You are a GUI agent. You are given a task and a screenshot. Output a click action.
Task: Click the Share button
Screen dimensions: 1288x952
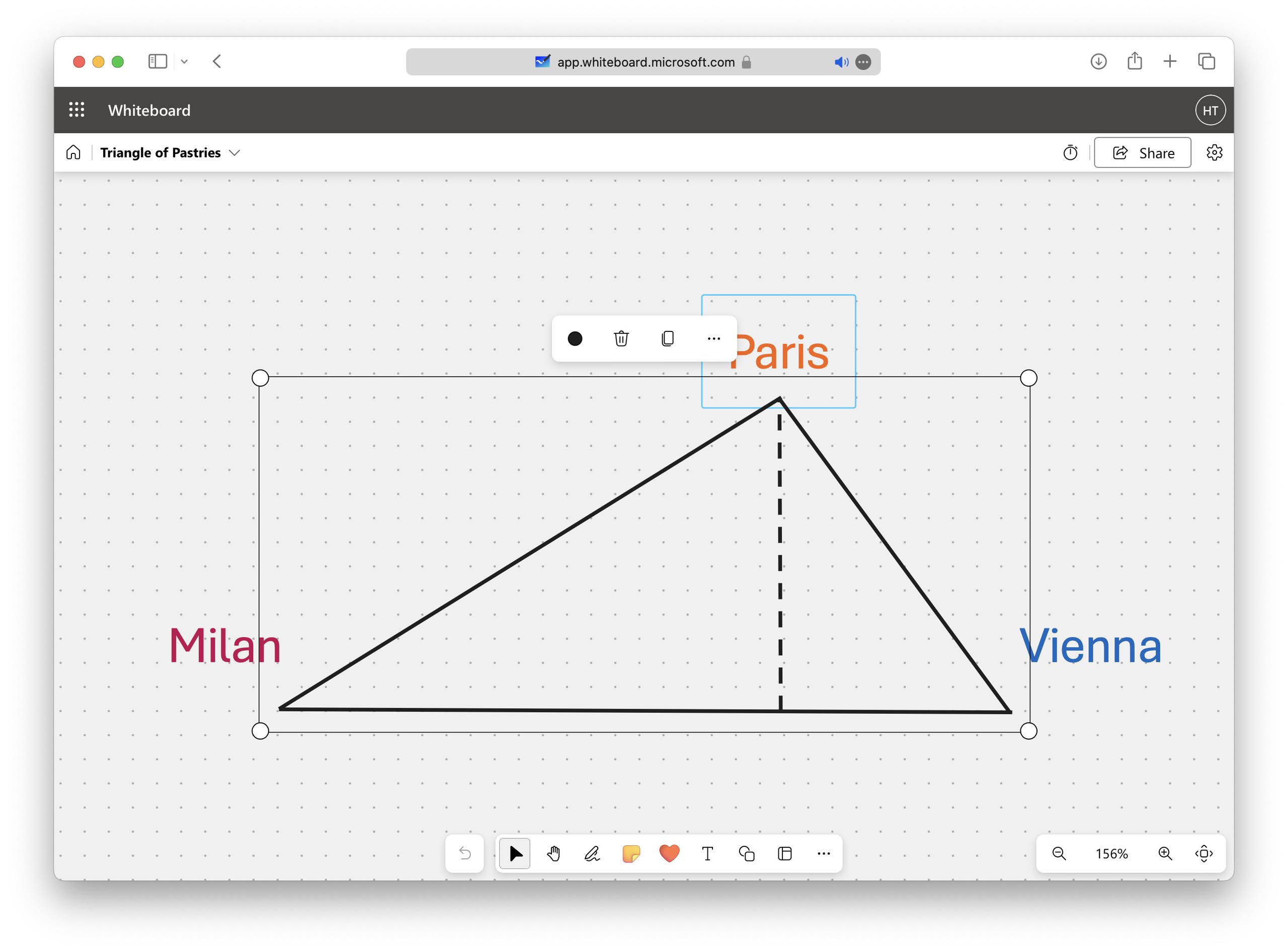click(1142, 153)
